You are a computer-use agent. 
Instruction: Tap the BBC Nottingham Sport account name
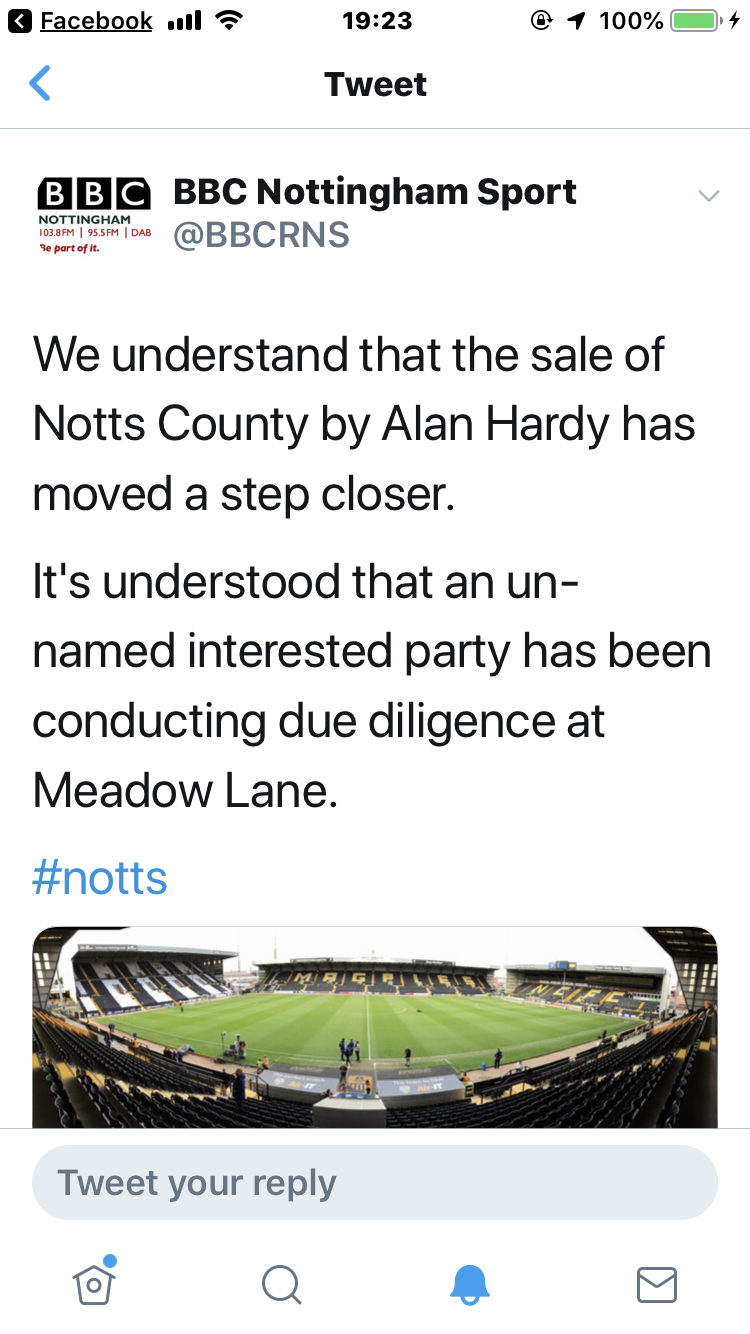[375, 191]
